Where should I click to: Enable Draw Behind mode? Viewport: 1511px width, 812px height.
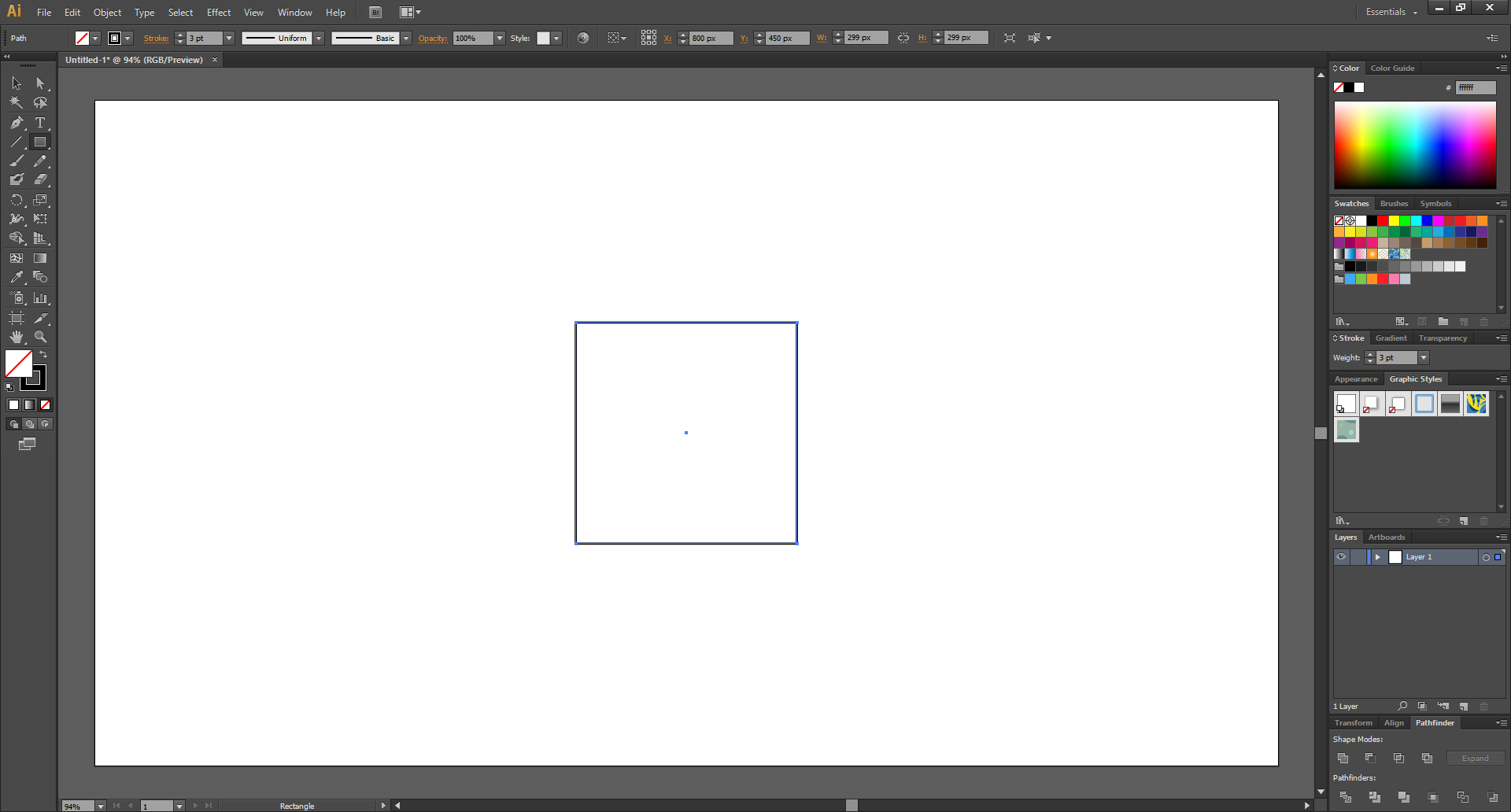click(x=29, y=424)
